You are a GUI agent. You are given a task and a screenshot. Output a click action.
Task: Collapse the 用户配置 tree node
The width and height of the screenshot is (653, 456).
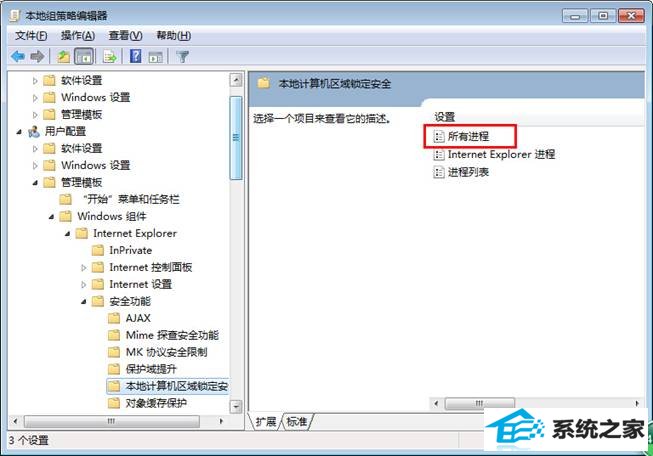[19, 132]
